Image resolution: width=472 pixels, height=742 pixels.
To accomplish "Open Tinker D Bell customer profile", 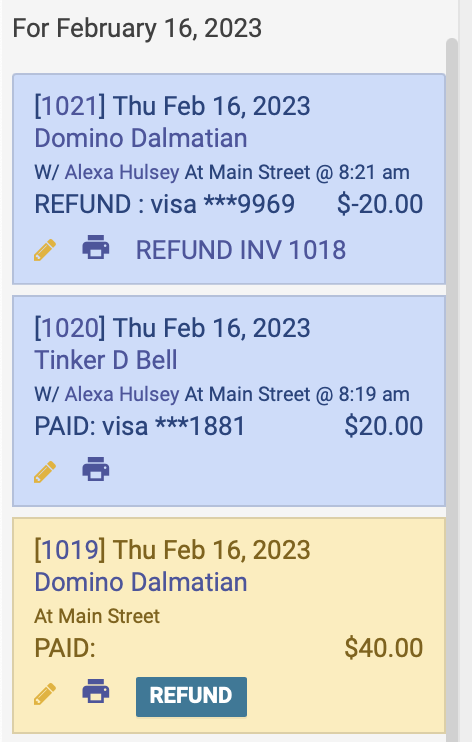I will click(x=106, y=360).
